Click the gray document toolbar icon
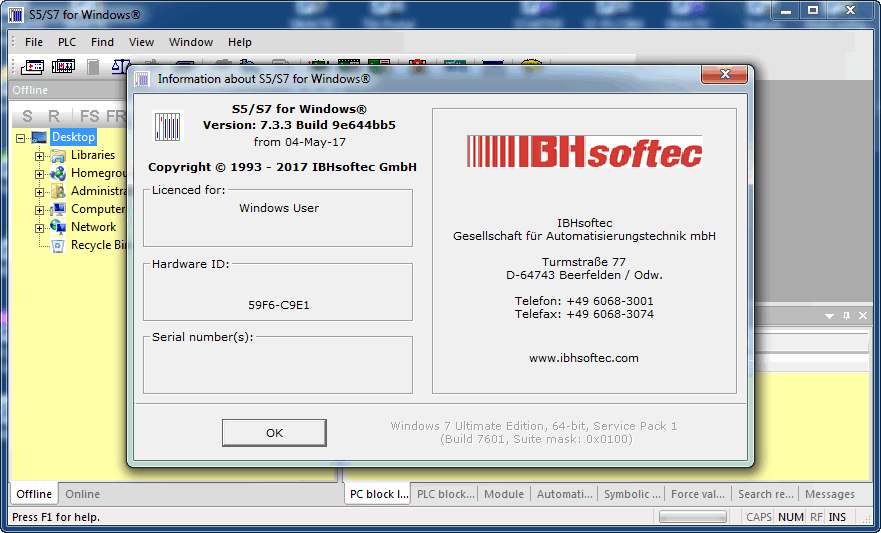The image size is (881, 533). tap(93, 67)
